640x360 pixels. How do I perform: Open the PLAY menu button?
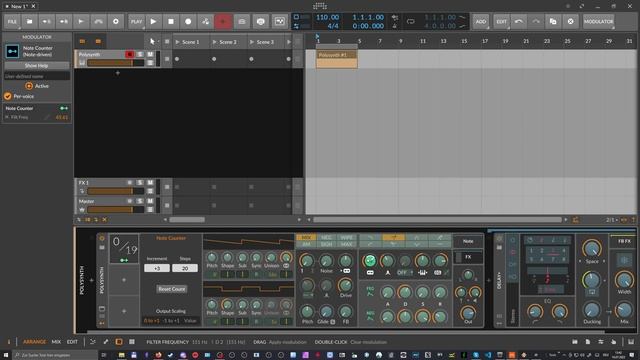pyautogui.click(x=136, y=21)
